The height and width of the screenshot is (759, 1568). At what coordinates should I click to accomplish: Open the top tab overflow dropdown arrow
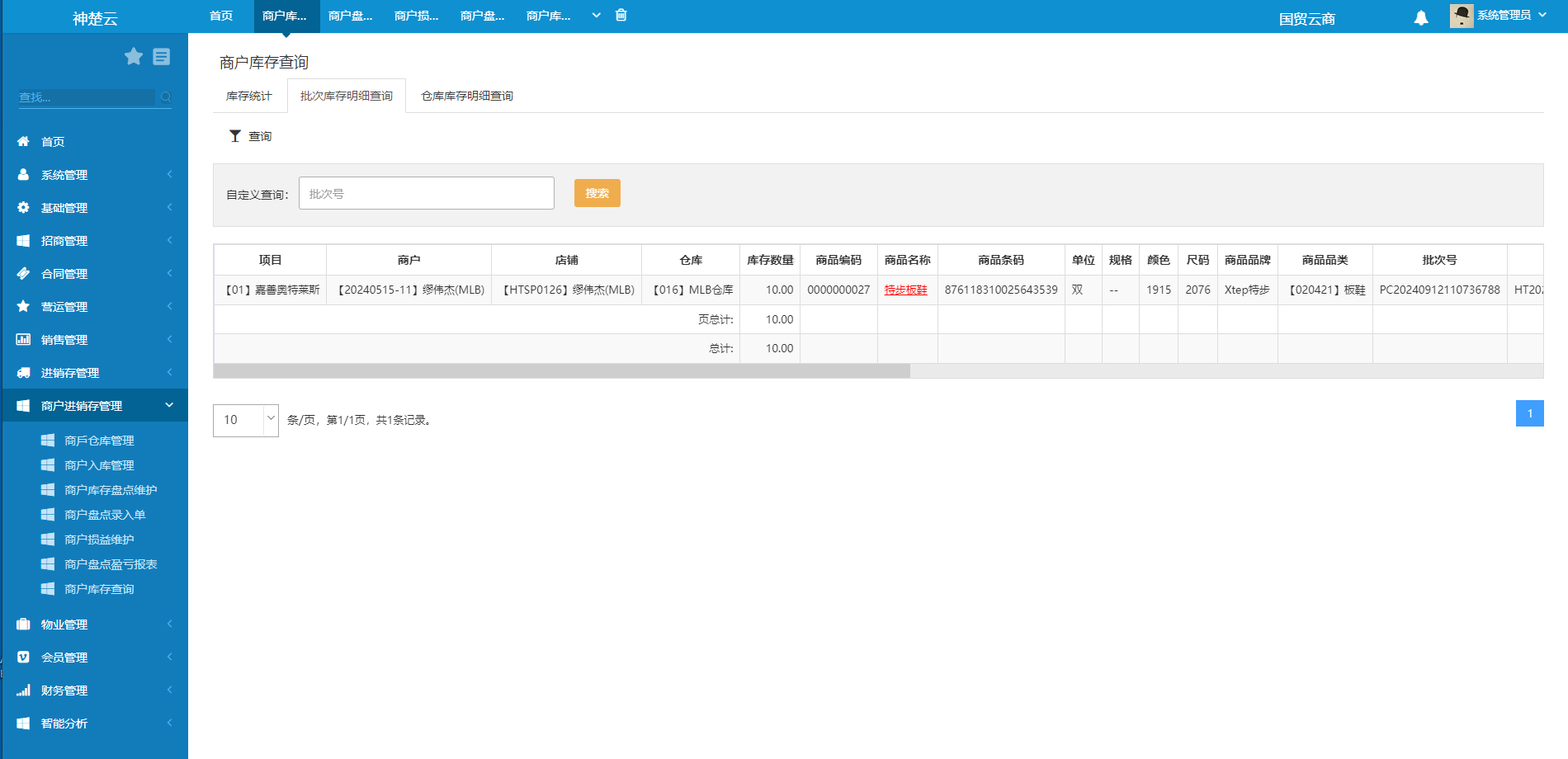click(x=596, y=16)
